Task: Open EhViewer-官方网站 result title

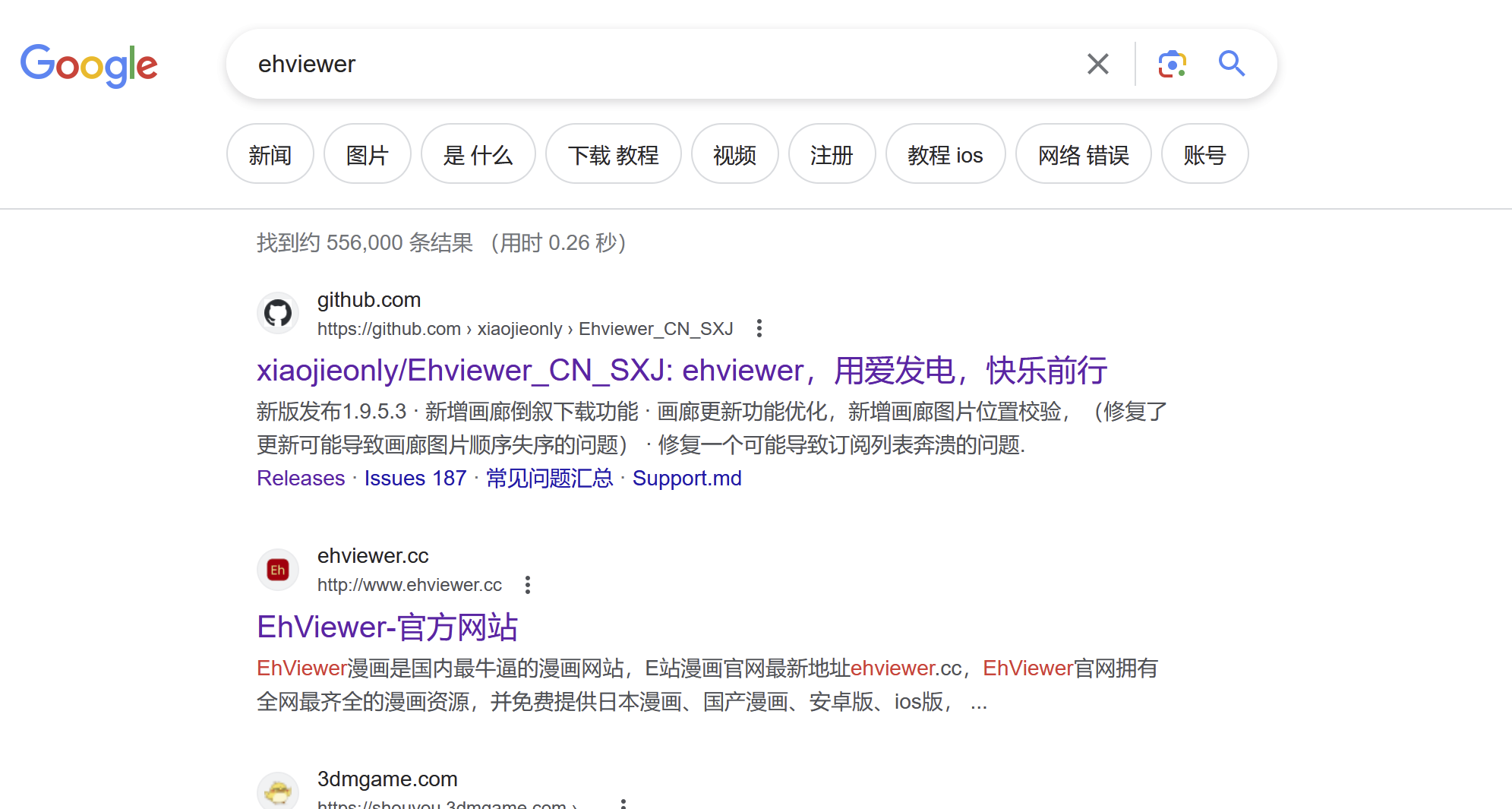Action: pyautogui.click(x=387, y=627)
